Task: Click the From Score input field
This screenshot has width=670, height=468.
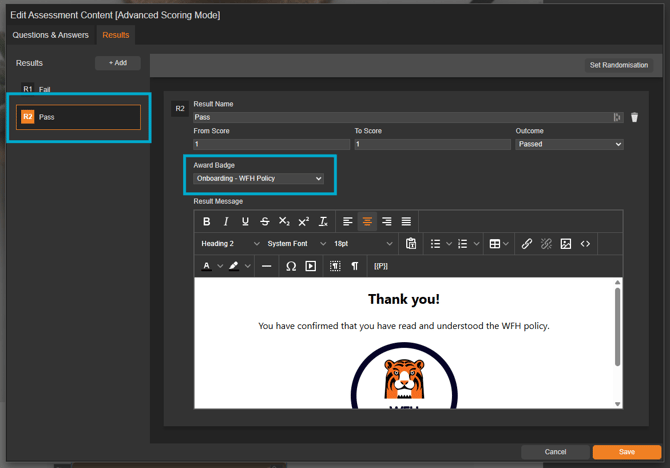Action: pos(270,144)
